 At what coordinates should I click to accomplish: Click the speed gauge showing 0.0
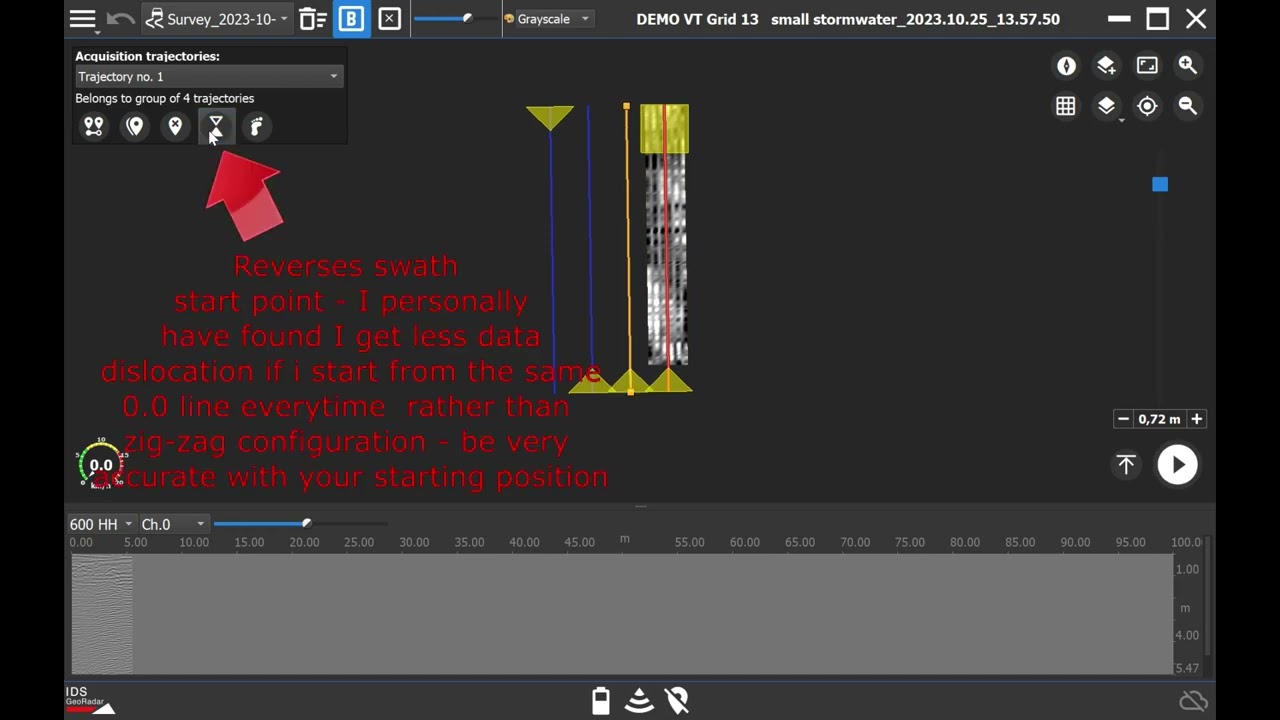pyautogui.click(x=101, y=464)
